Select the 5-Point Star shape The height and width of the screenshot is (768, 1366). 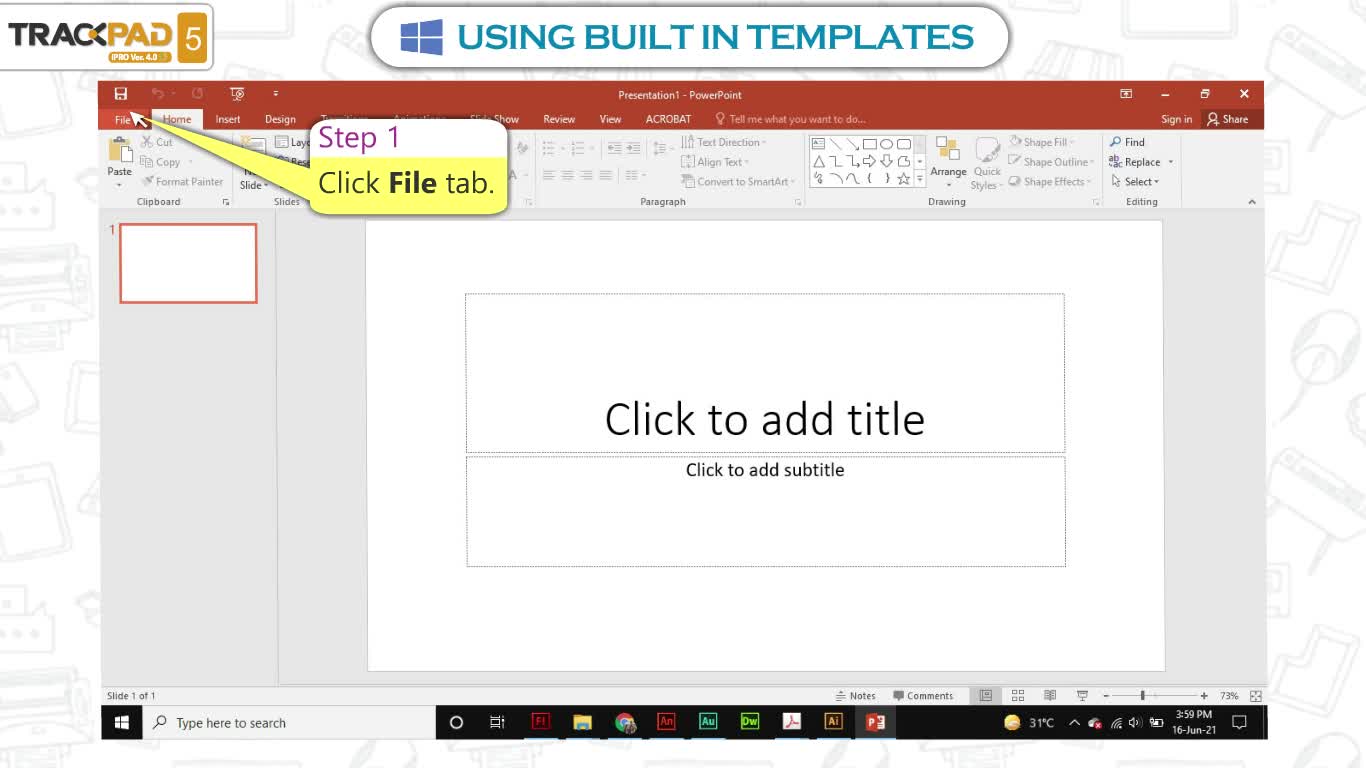(904, 178)
